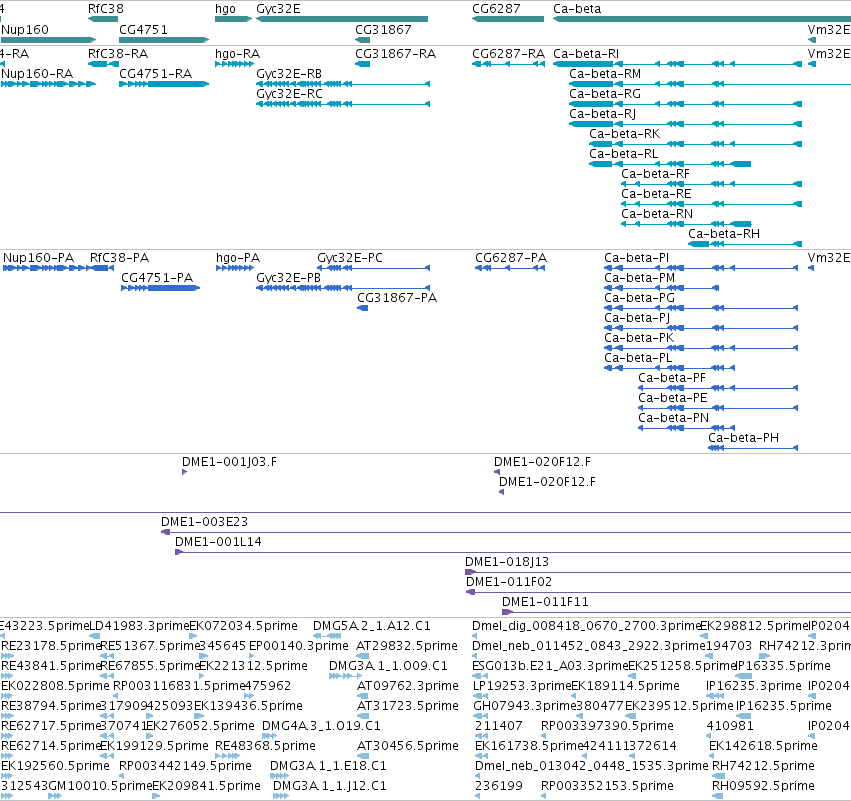Click transcript label Ca-beta-RE
Screen dimensions: 851x801
656,194
